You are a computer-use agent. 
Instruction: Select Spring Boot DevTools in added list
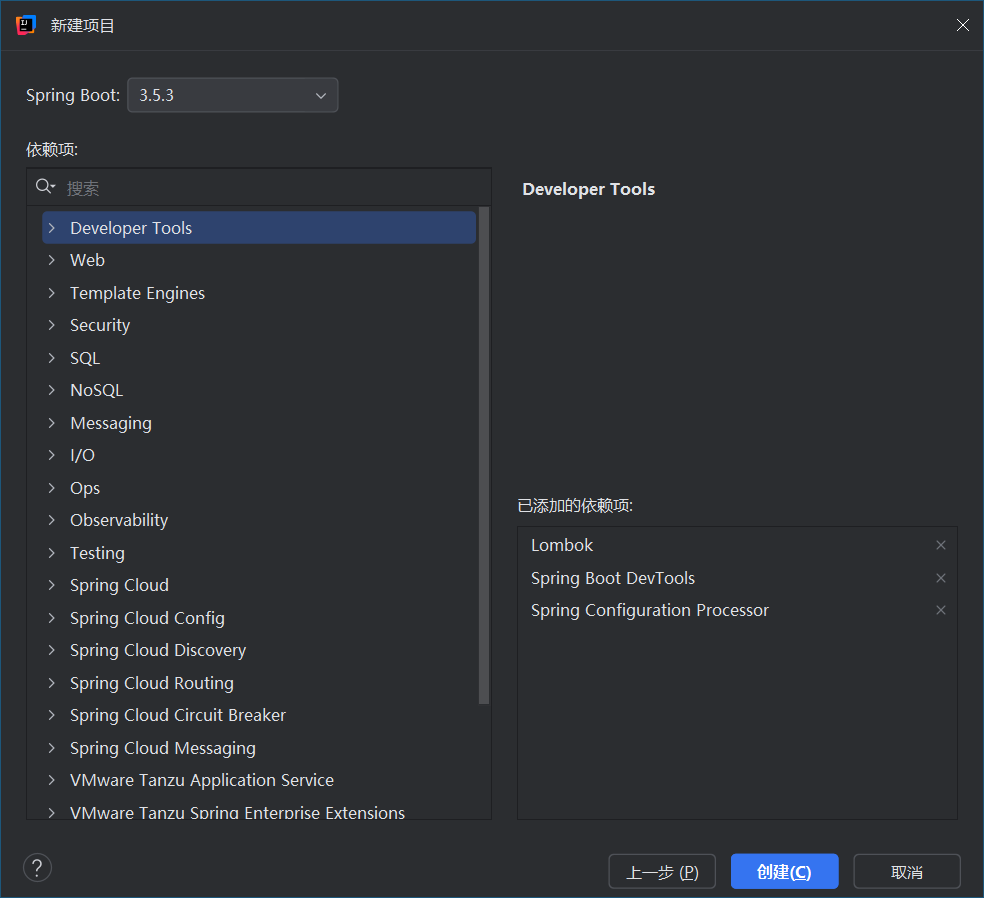tap(737, 578)
